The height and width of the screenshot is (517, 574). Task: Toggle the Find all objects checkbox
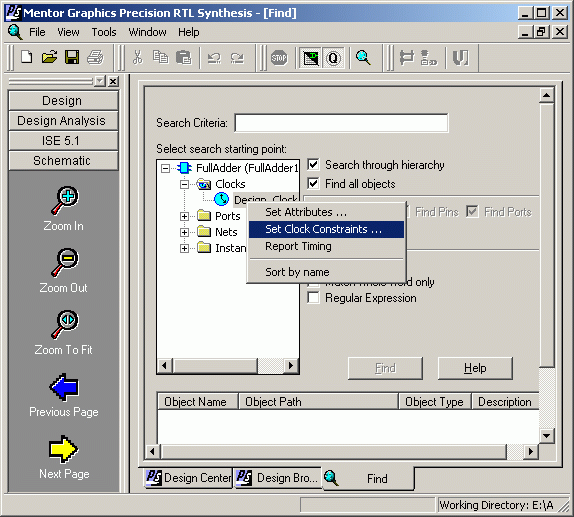click(x=313, y=183)
